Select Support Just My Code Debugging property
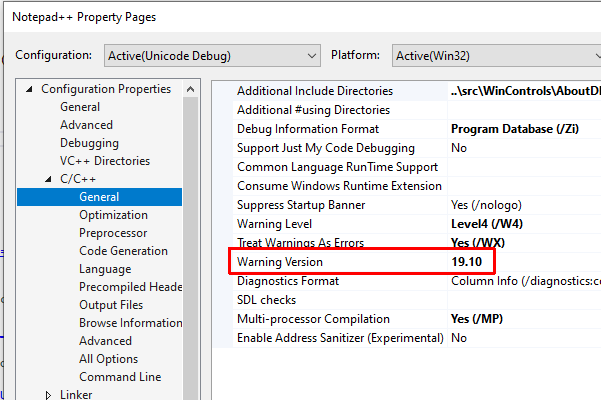Viewport: 601px width, 400px height. click(326, 148)
